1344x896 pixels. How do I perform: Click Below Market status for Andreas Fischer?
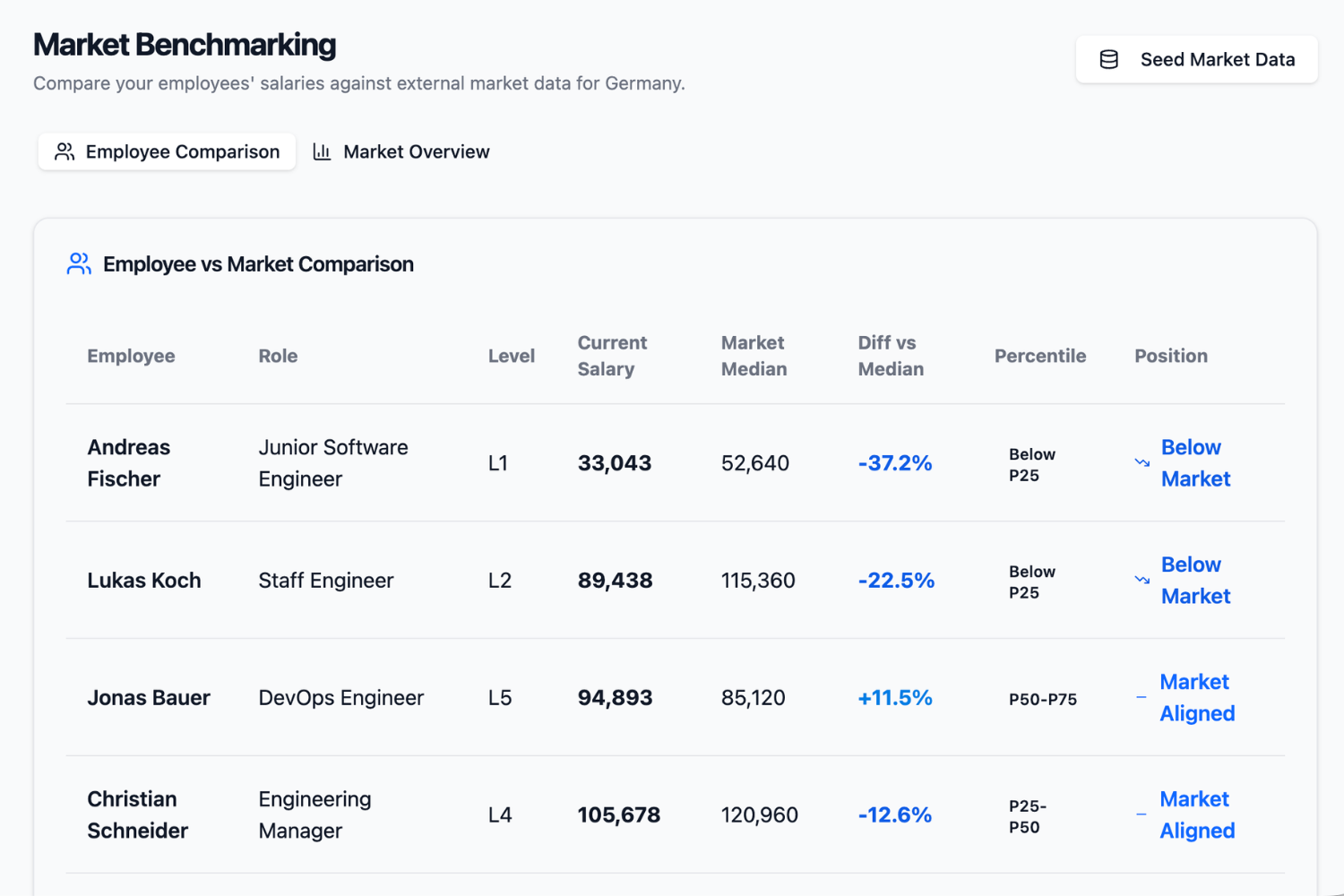tap(1195, 462)
